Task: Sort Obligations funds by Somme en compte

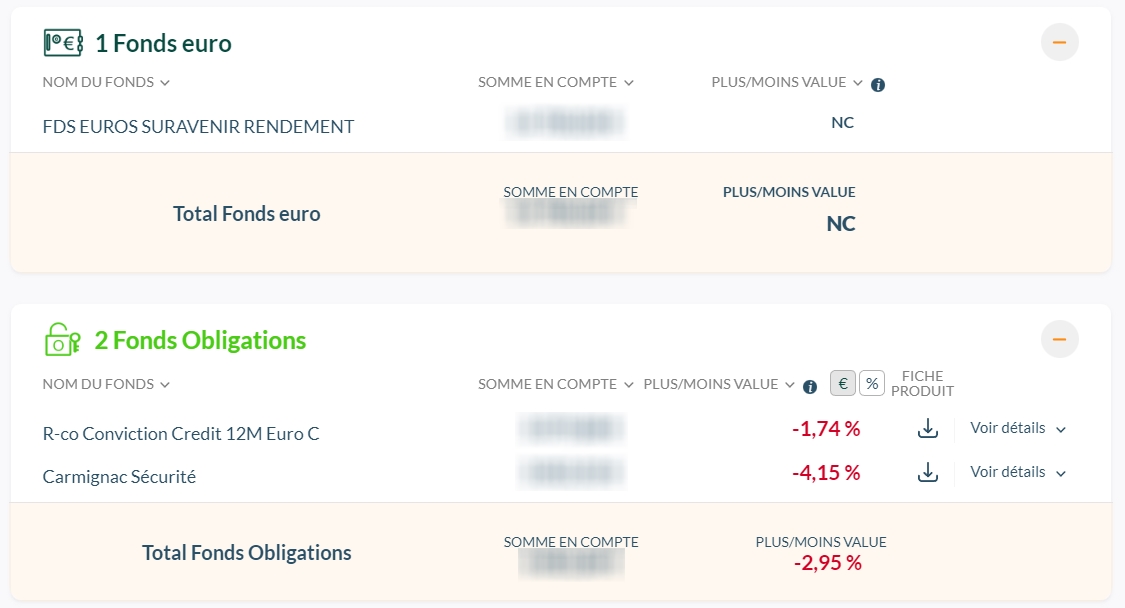Action: point(556,384)
